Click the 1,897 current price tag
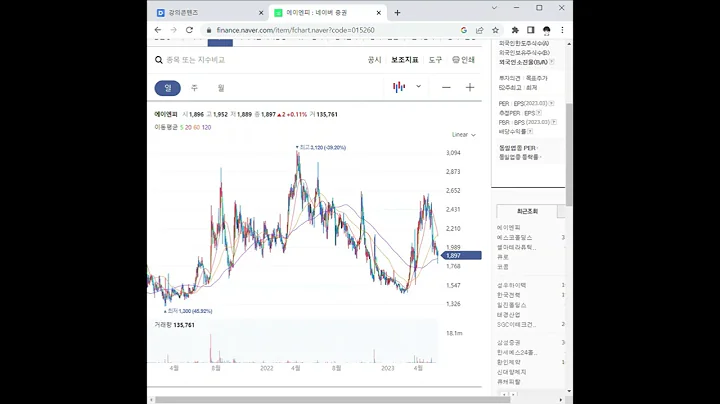 (461, 256)
